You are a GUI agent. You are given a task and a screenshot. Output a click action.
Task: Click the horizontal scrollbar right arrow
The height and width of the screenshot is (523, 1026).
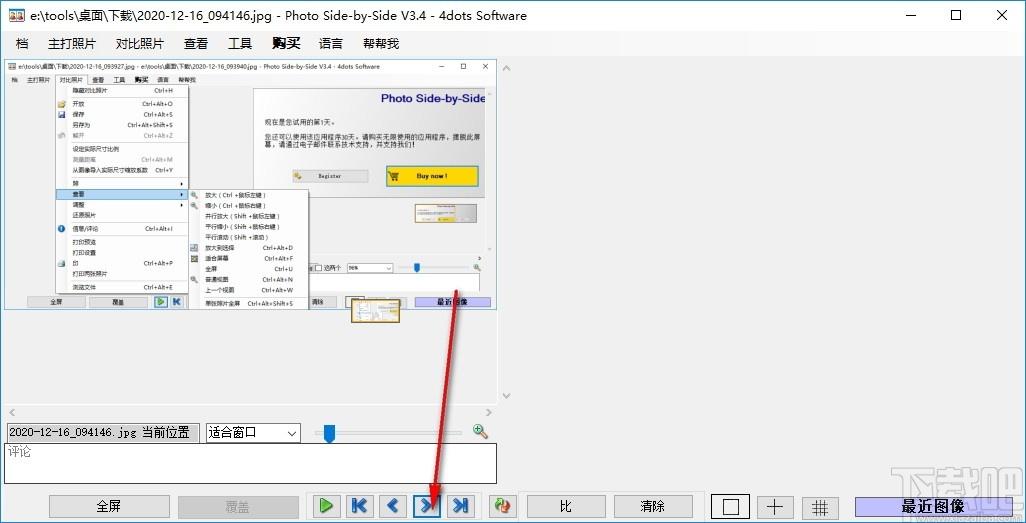click(x=490, y=412)
